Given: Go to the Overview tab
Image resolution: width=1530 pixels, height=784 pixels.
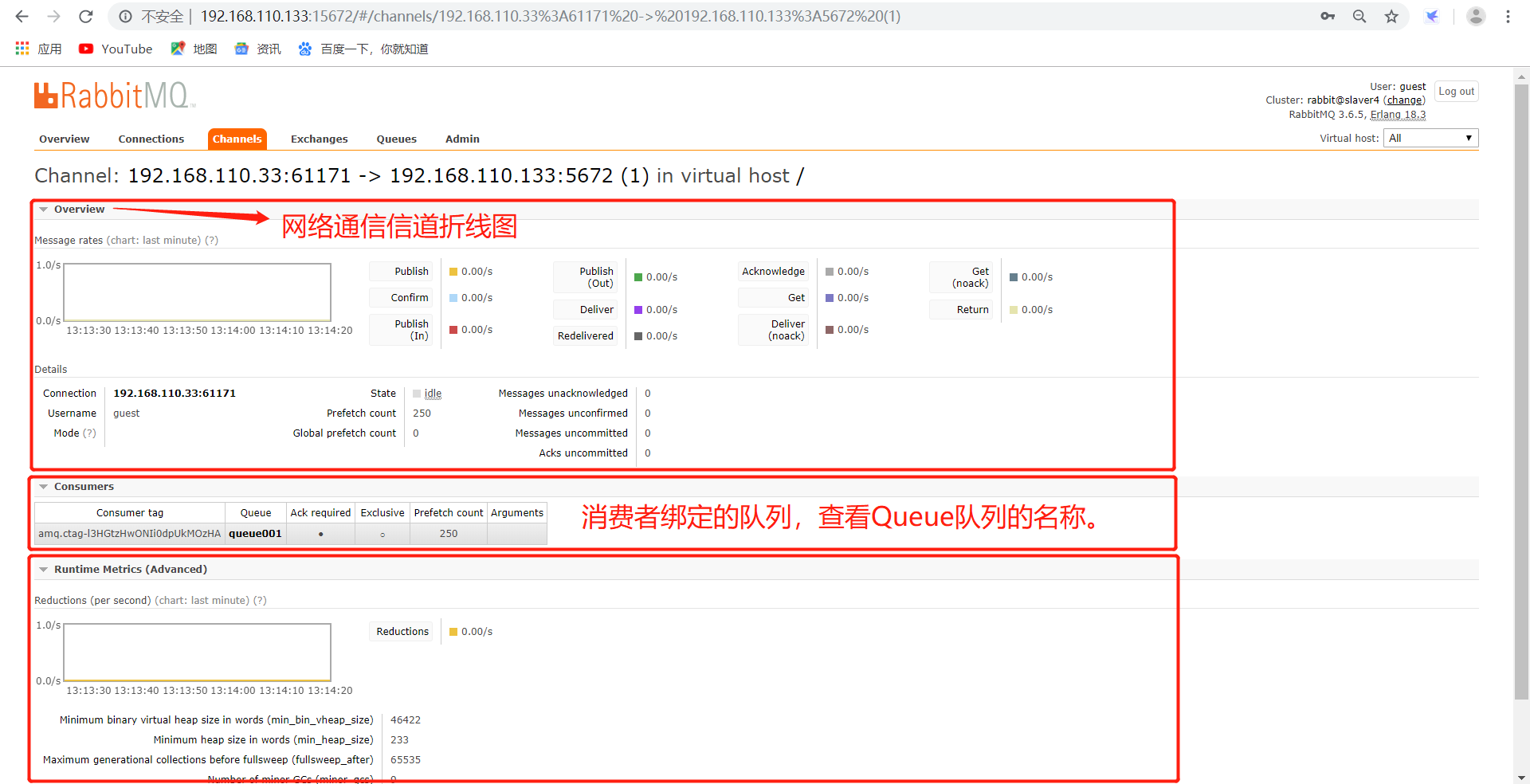Looking at the screenshot, I should pyautogui.click(x=65, y=139).
